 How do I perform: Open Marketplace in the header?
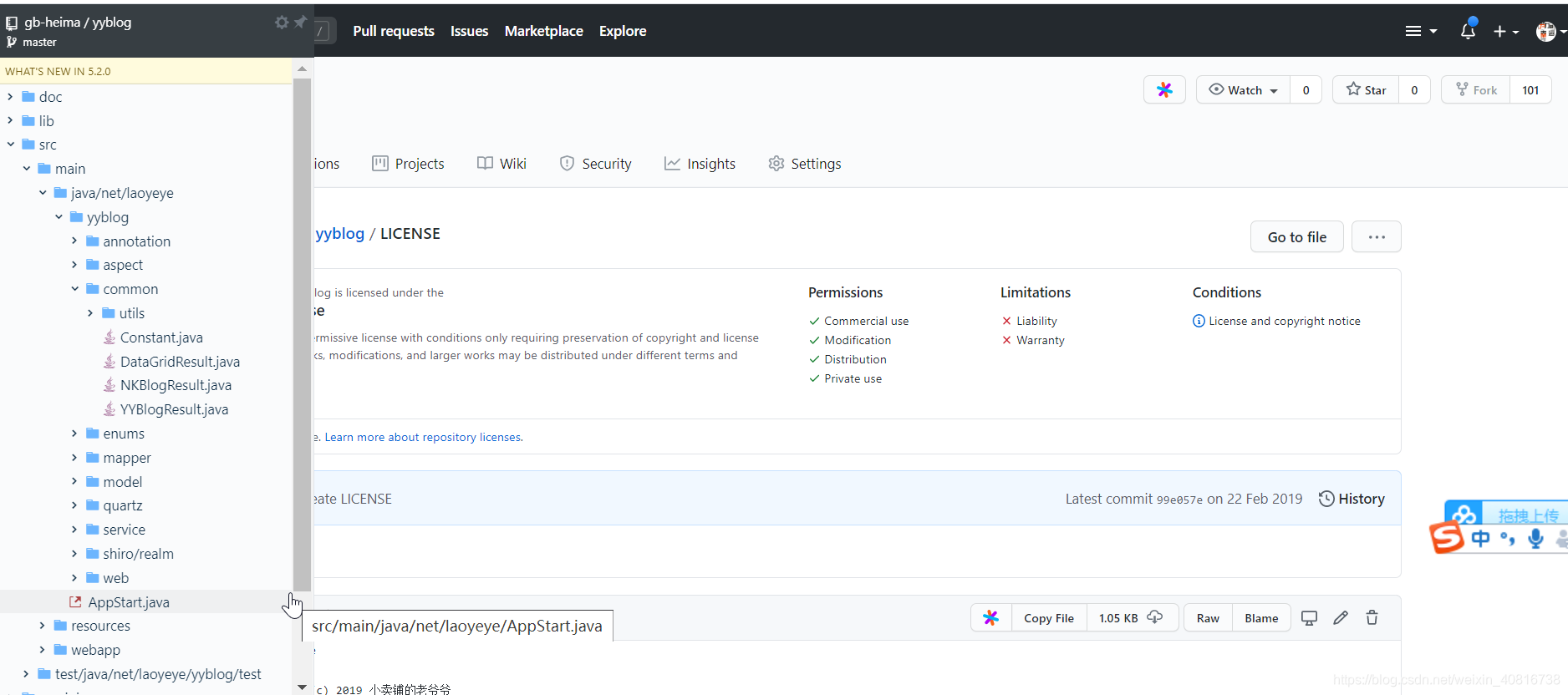pos(543,31)
